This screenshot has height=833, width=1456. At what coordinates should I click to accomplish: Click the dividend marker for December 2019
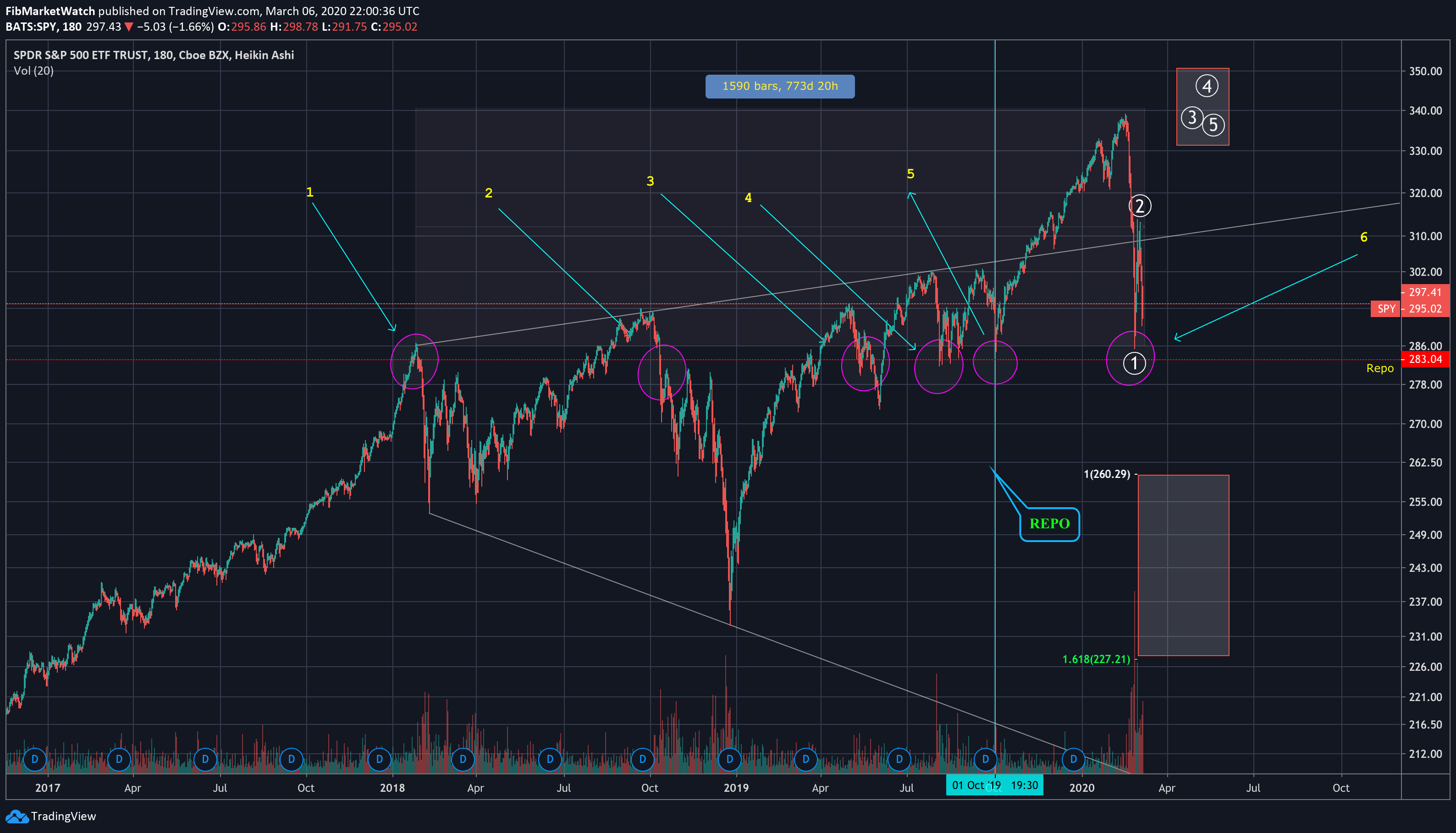tap(1074, 759)
